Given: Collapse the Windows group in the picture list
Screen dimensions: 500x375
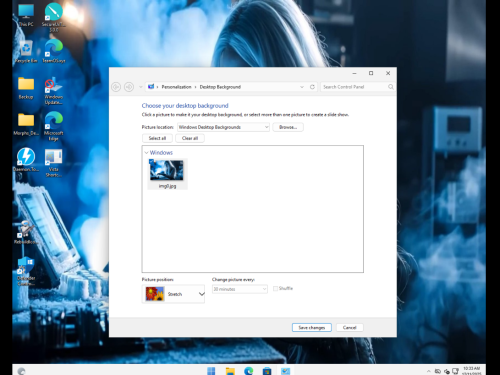Looking at the screenshot, I should pos(146,153).
